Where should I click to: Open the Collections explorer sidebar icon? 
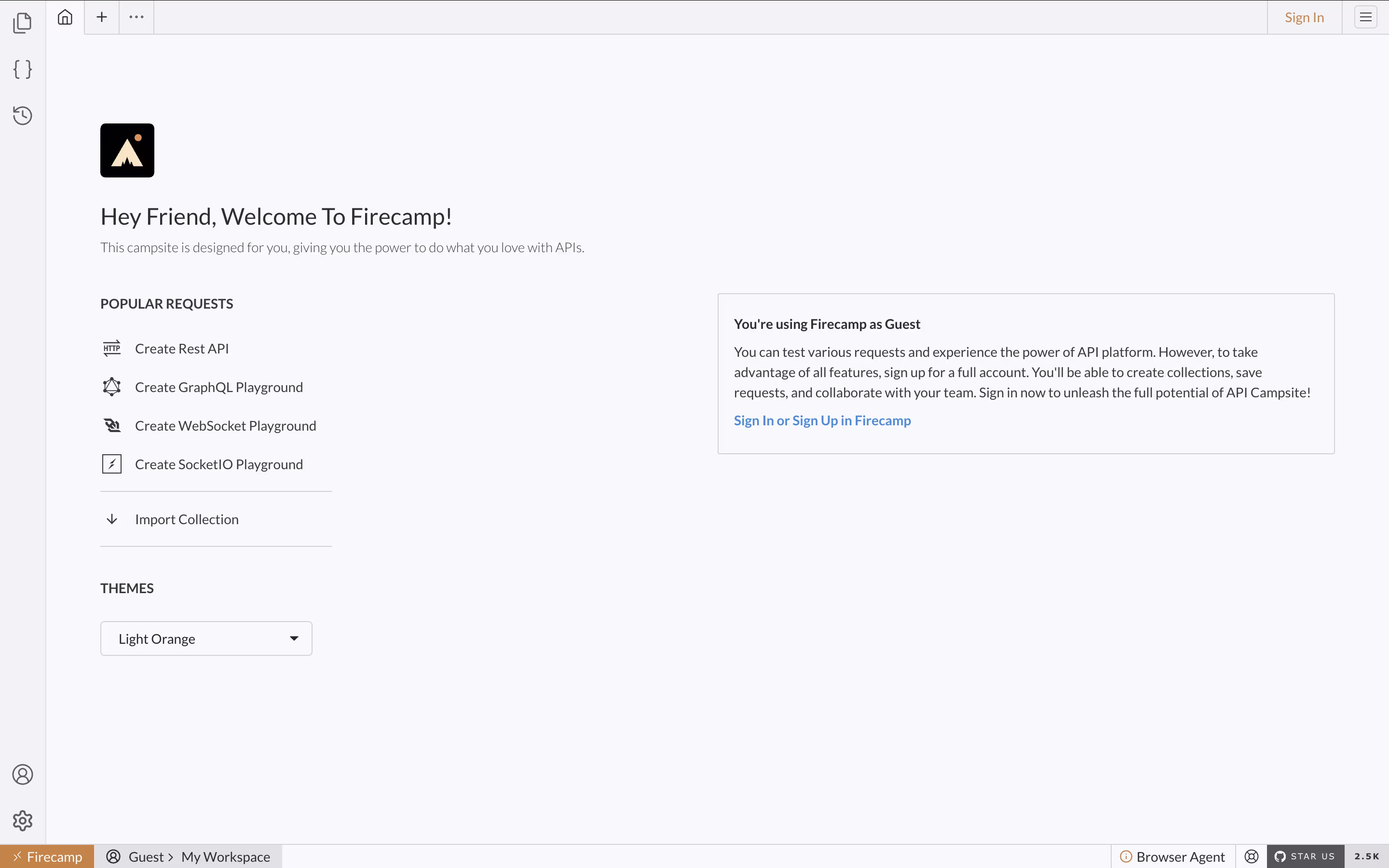tap(22, 22)
